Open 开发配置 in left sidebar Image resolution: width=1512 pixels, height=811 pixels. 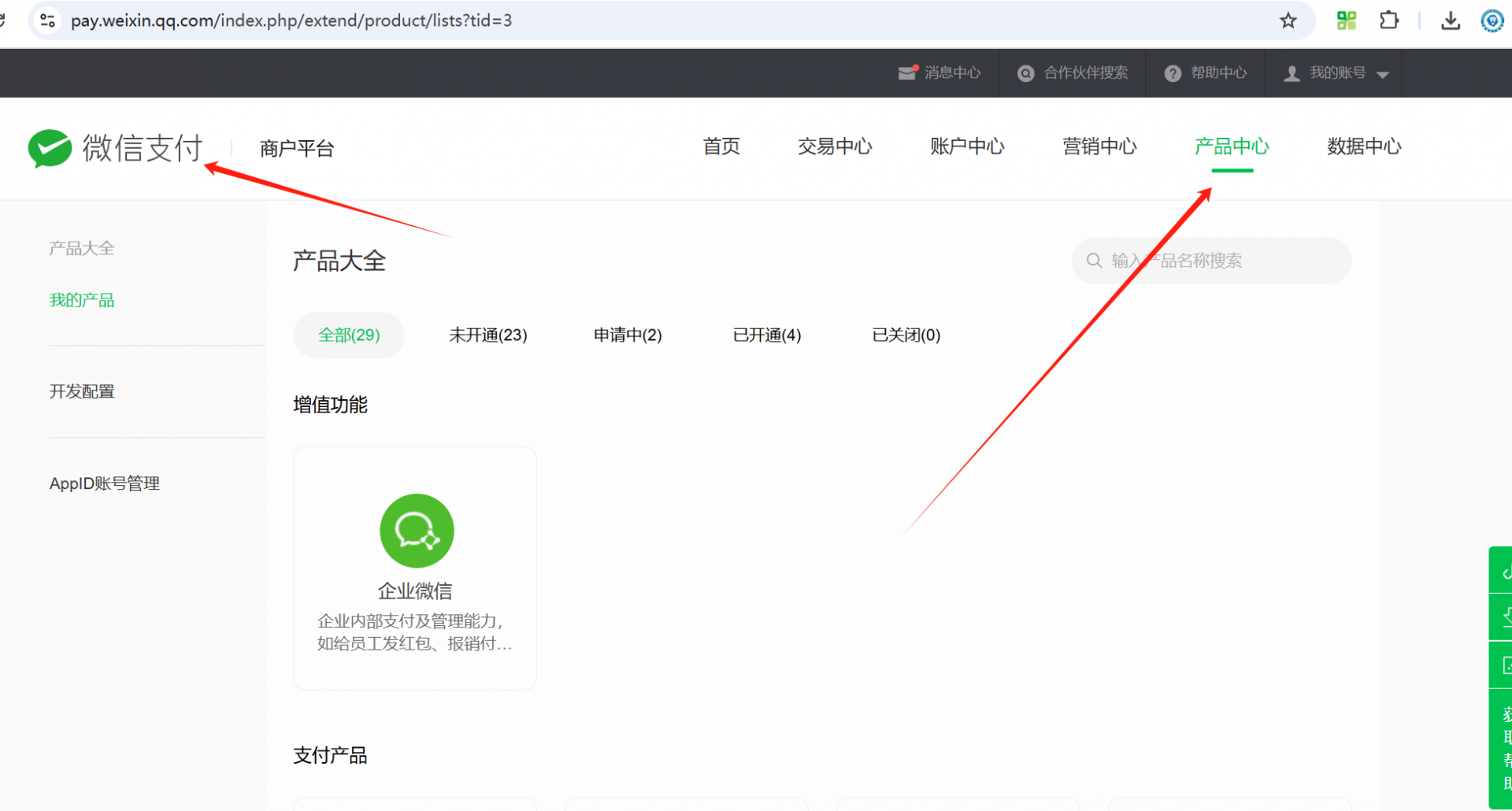coord(82,391)
